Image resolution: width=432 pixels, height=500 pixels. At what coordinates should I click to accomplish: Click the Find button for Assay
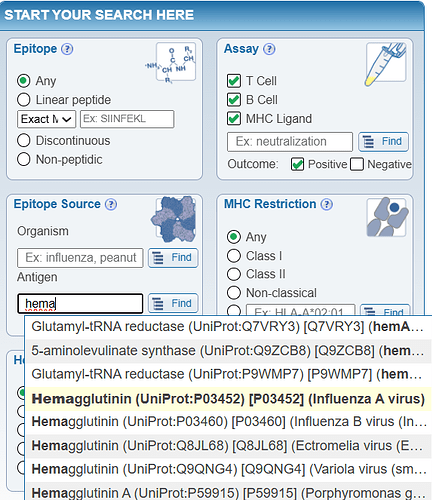pyautogui.click(x=383, y=142)
